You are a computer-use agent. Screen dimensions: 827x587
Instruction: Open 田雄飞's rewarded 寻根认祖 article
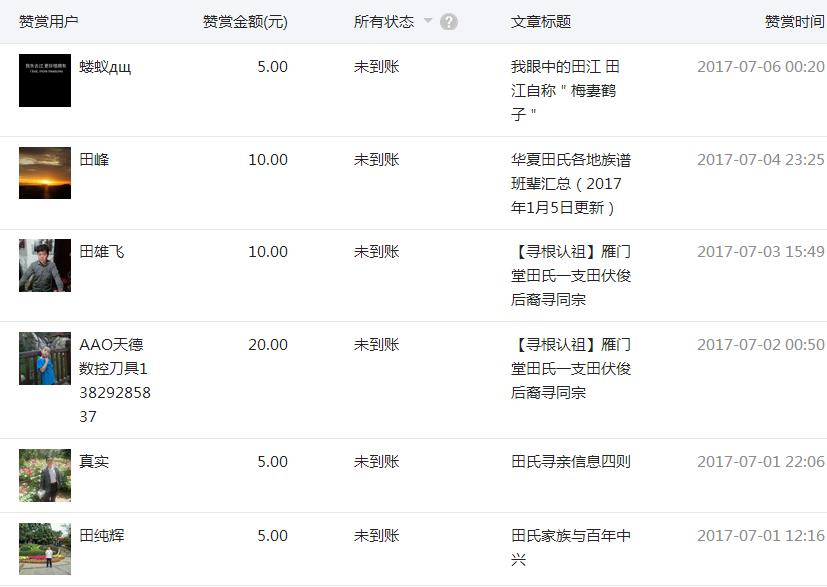click(x=571, y=275)
